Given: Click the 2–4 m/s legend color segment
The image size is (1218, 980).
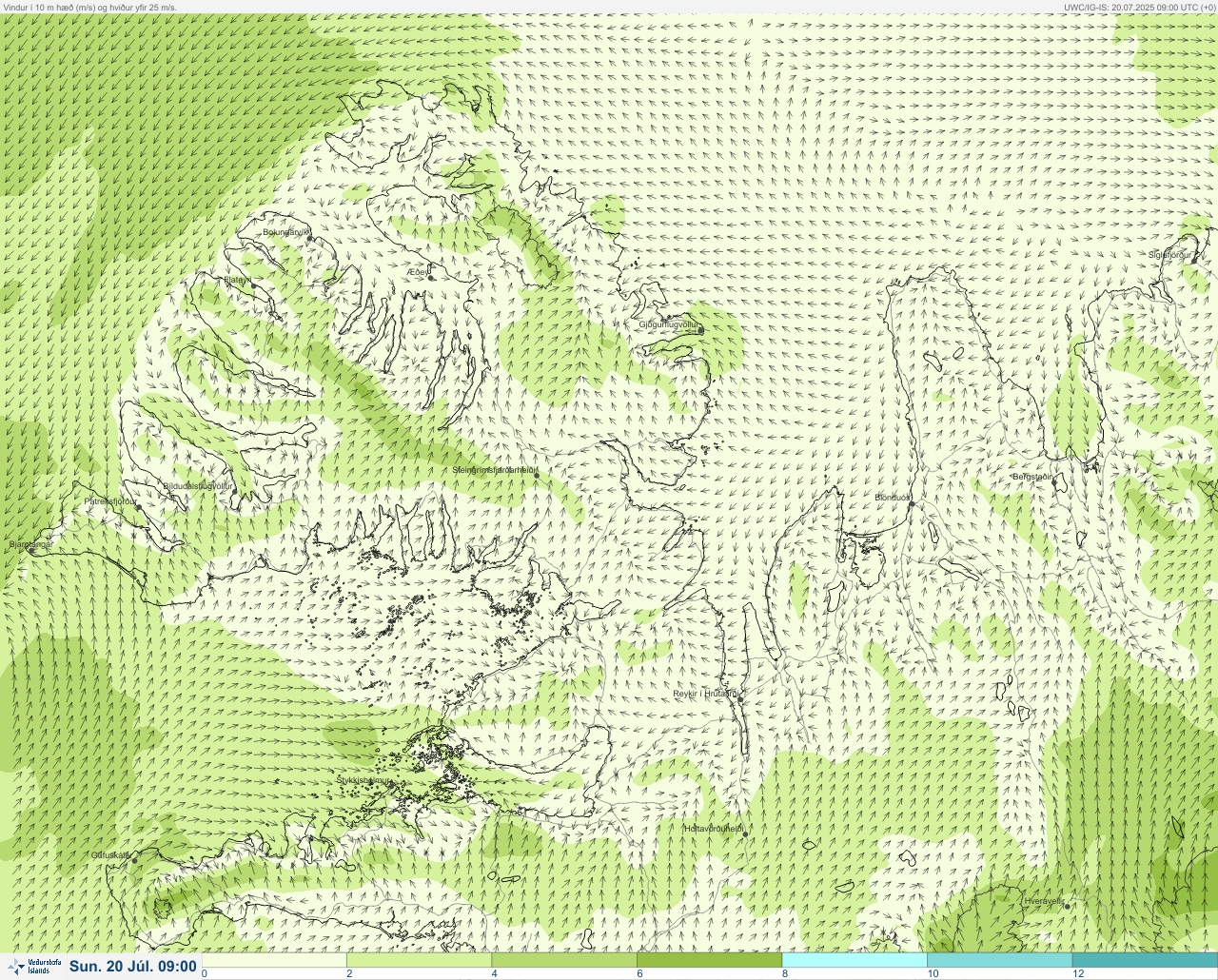Looking at the screenshot, I should pos(420,960).
